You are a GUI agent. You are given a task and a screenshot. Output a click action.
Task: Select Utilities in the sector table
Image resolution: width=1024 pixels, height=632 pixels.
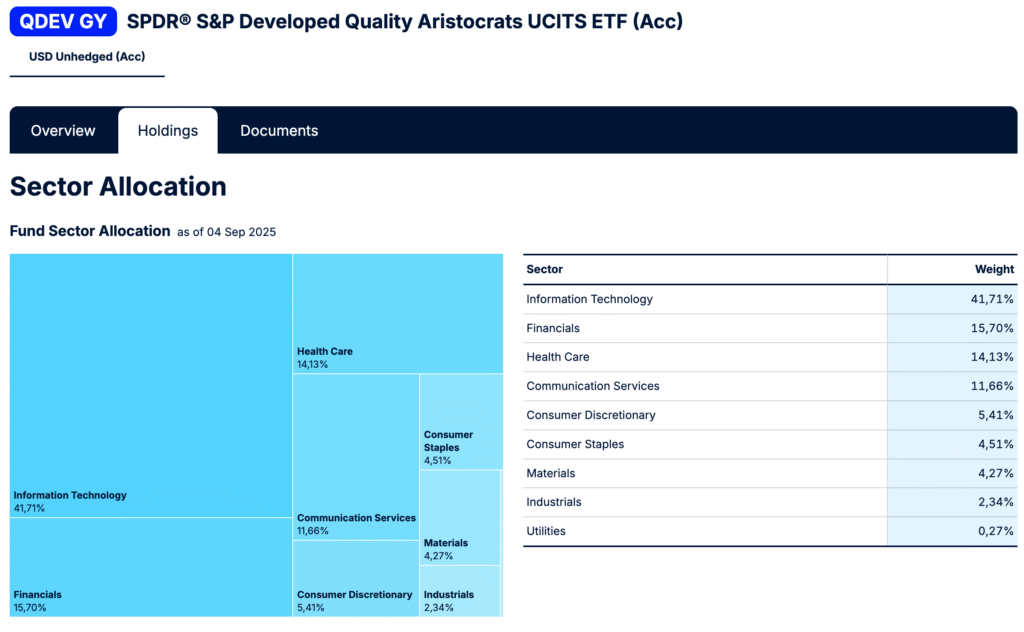point(546,531)
